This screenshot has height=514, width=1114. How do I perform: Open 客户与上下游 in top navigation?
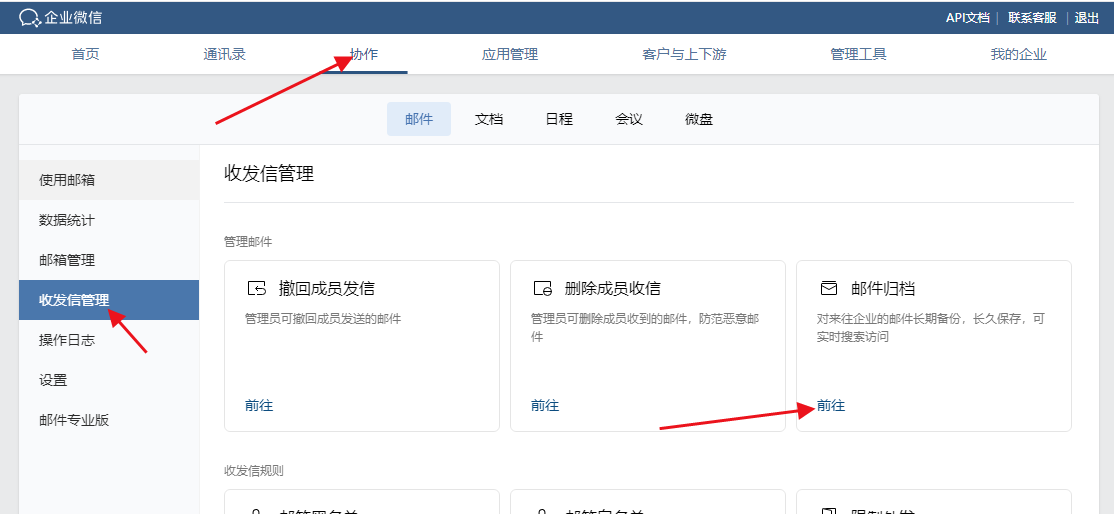point(684,54)
